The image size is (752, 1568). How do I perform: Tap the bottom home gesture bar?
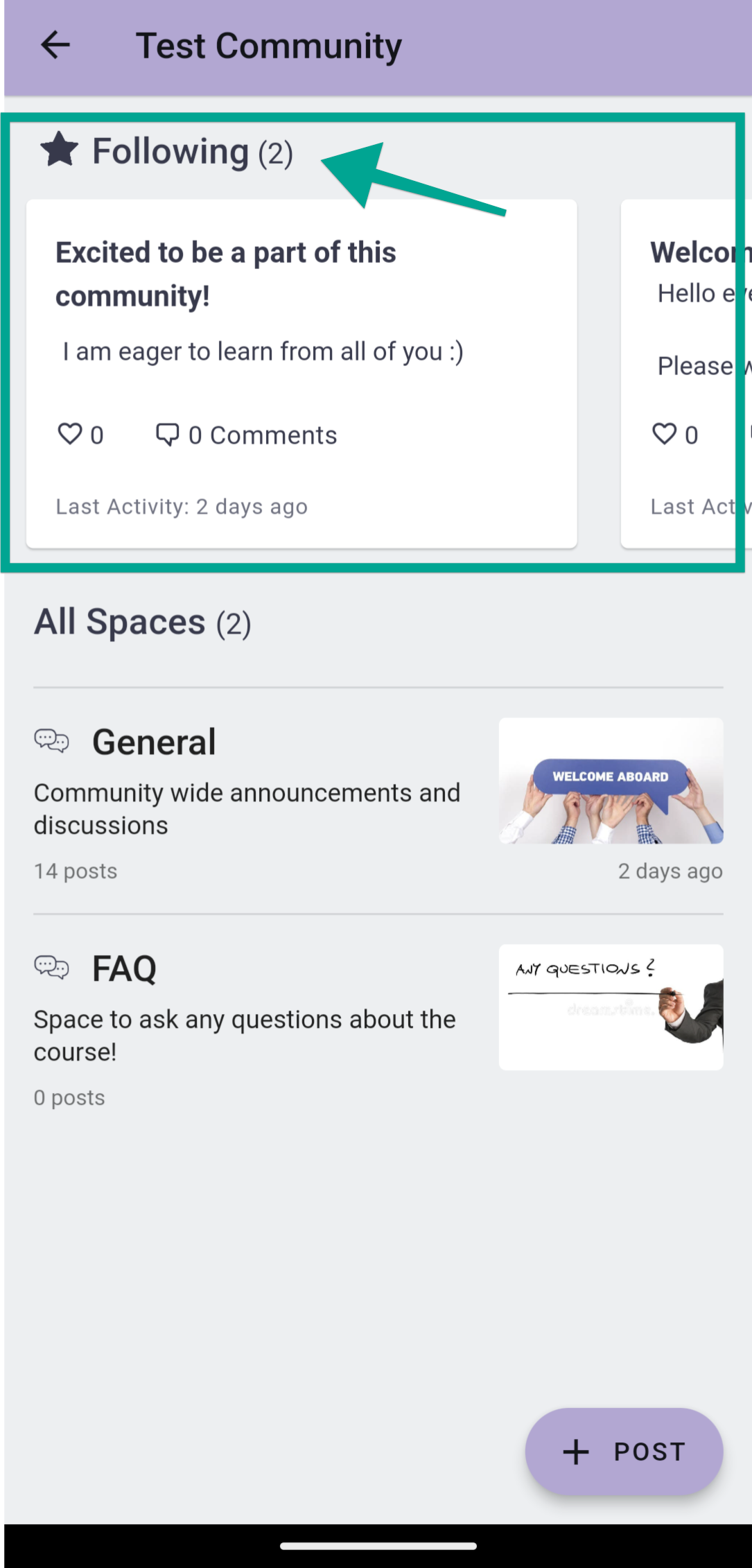[x=378, y=1546]
